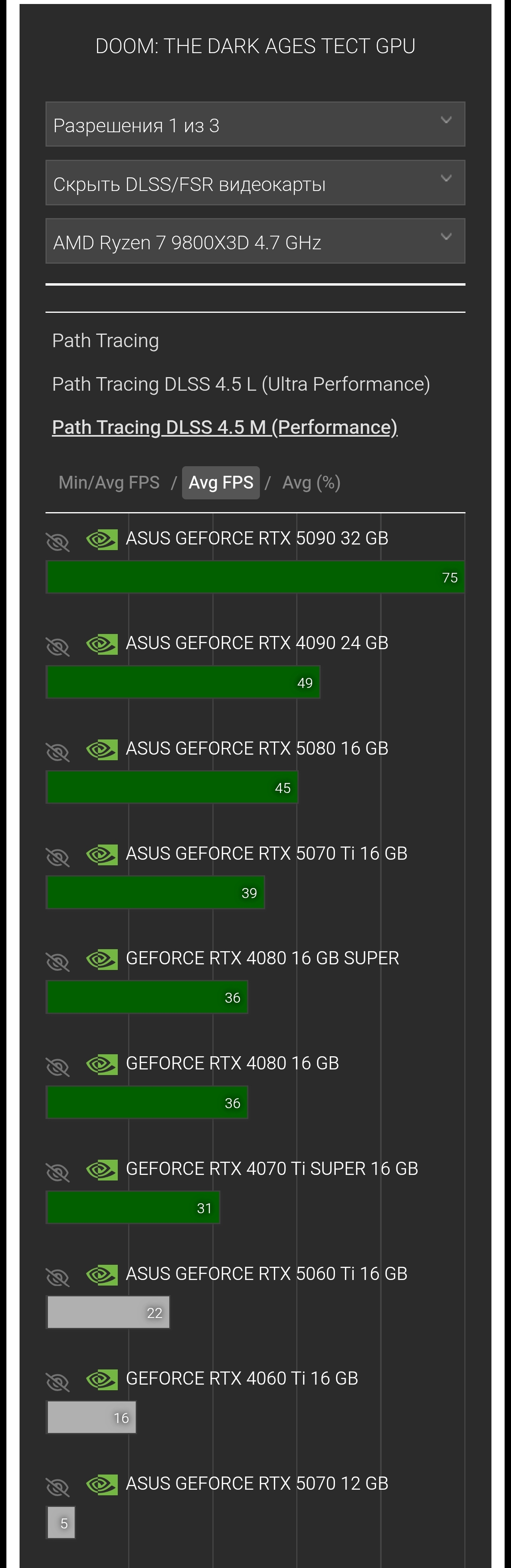Select Path Tracing DLSS 4.5 L Ultra Performance

[x=241, y=384]
